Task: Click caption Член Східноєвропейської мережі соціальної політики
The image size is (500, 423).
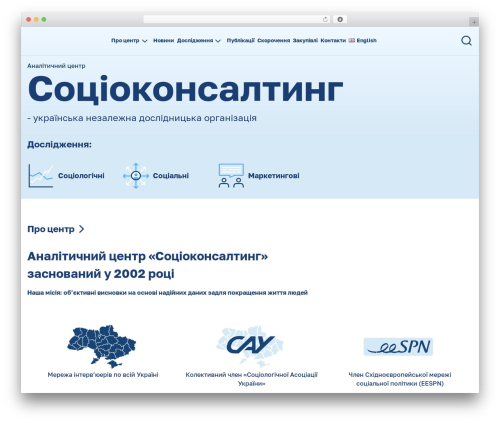Action: (x=400, y=379)
